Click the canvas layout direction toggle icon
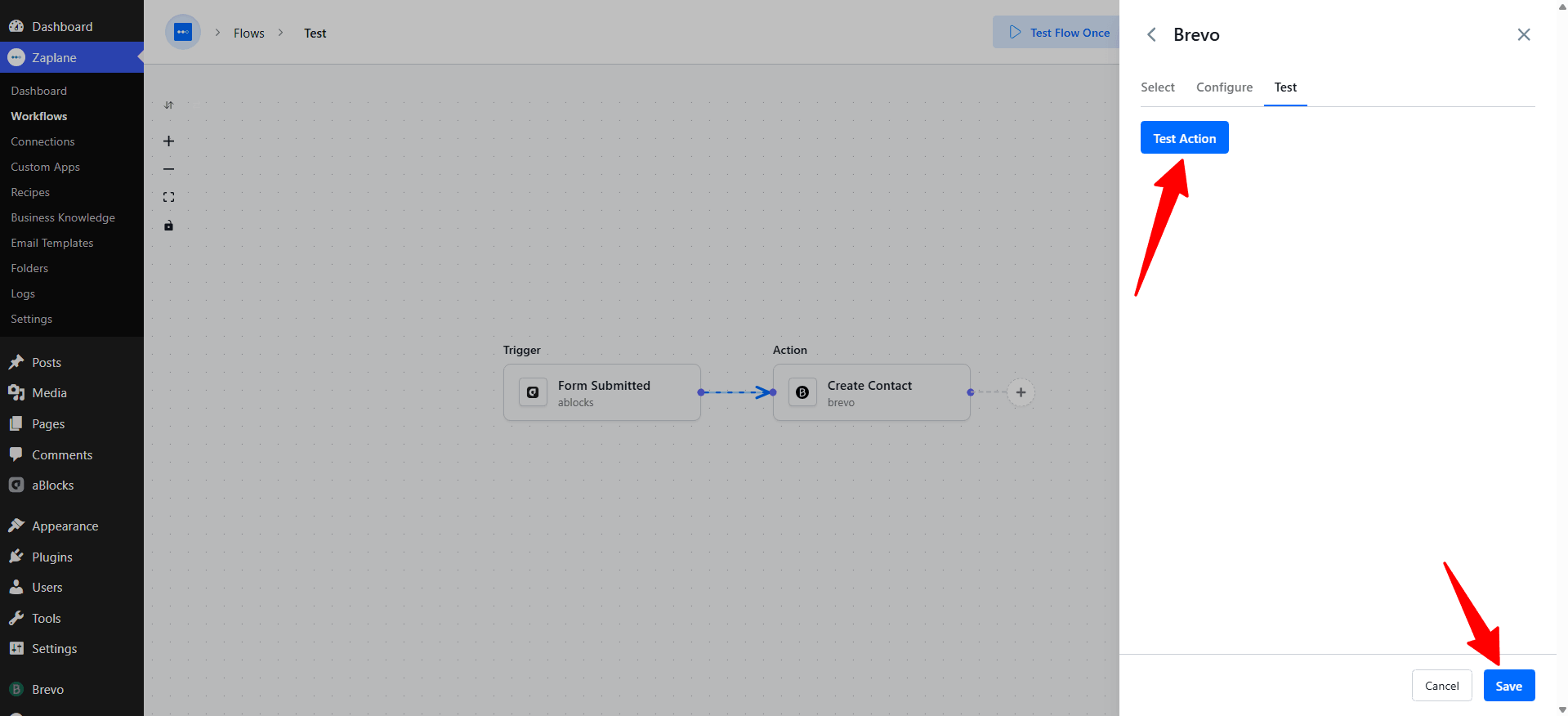 (x=168, y=105)
